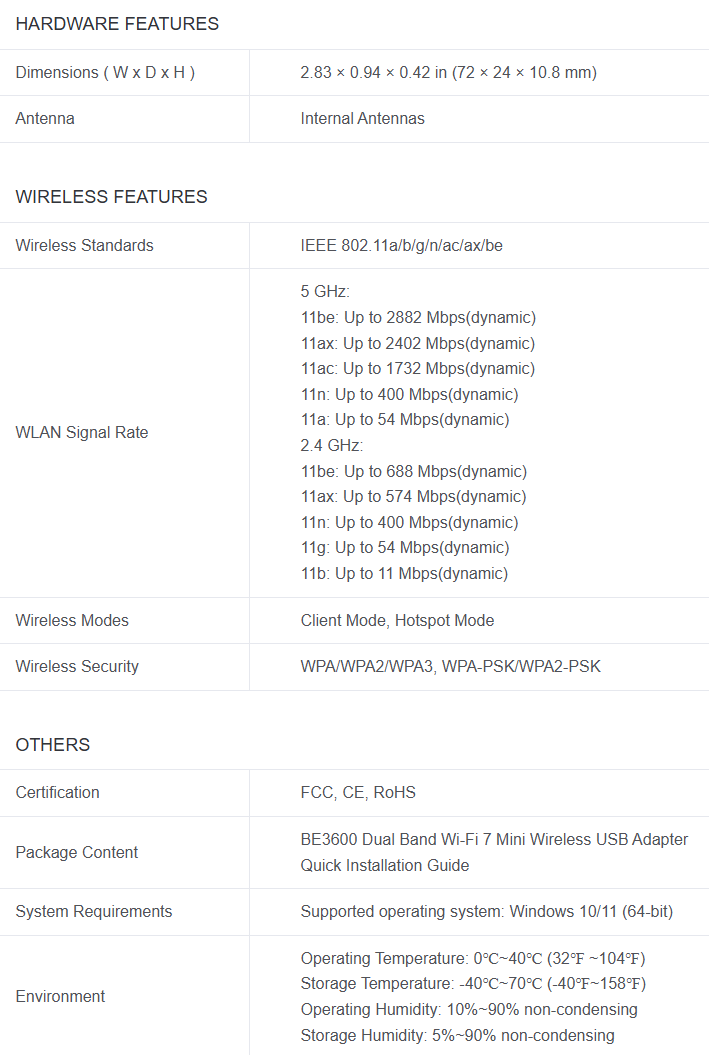709x1055 pixels.
Task: Click the Wireless Standards row label
Action: (85, 245)
